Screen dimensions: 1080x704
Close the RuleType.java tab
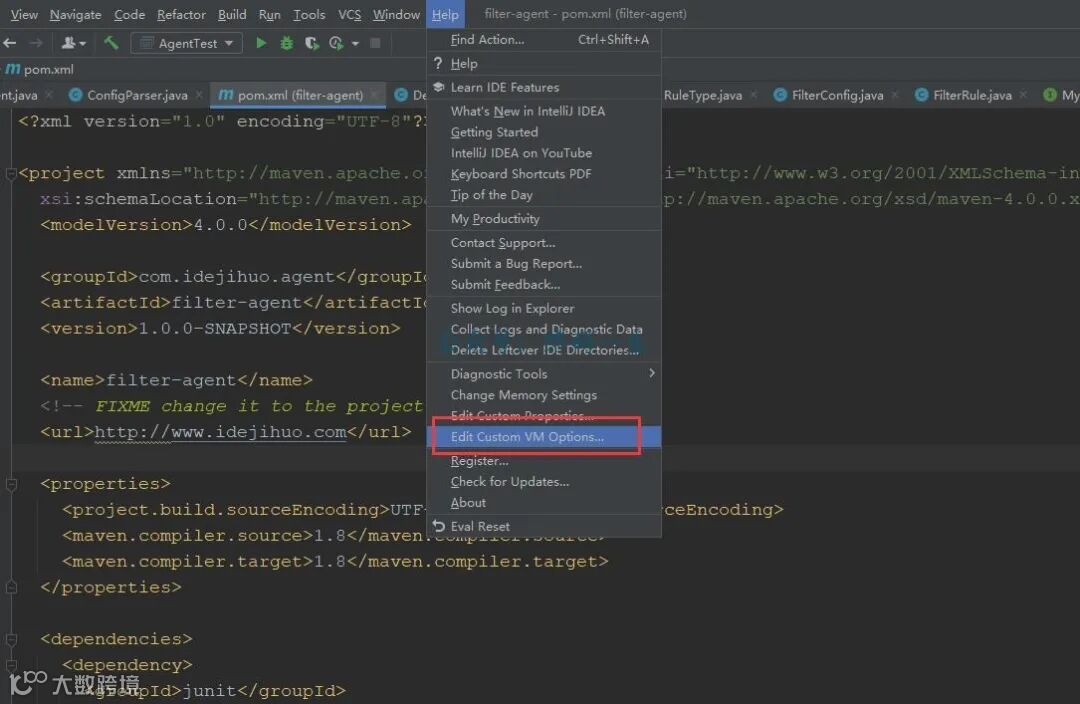click(x=754, y=95)
